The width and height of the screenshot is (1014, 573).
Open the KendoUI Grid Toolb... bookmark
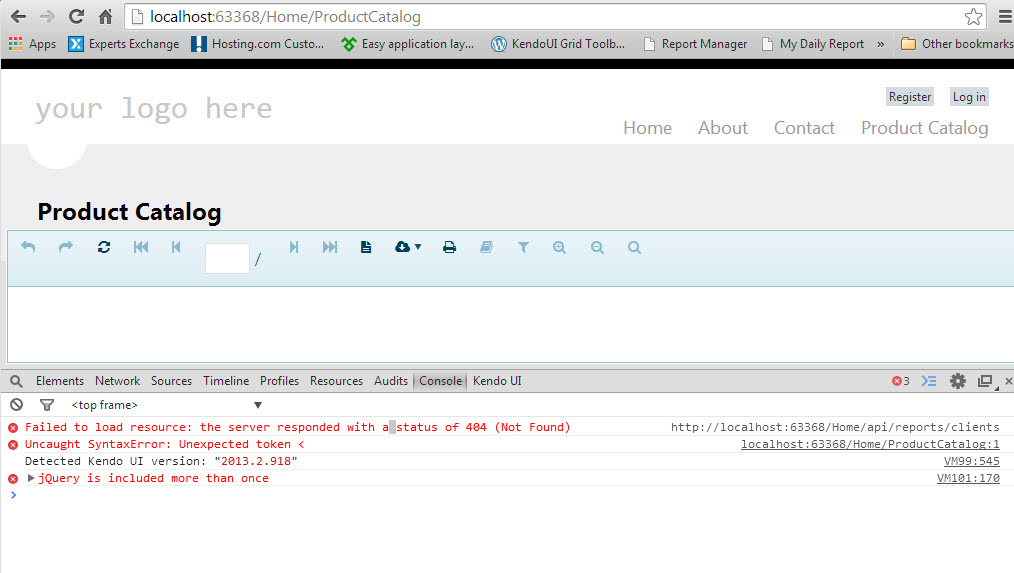click(558, 44)
